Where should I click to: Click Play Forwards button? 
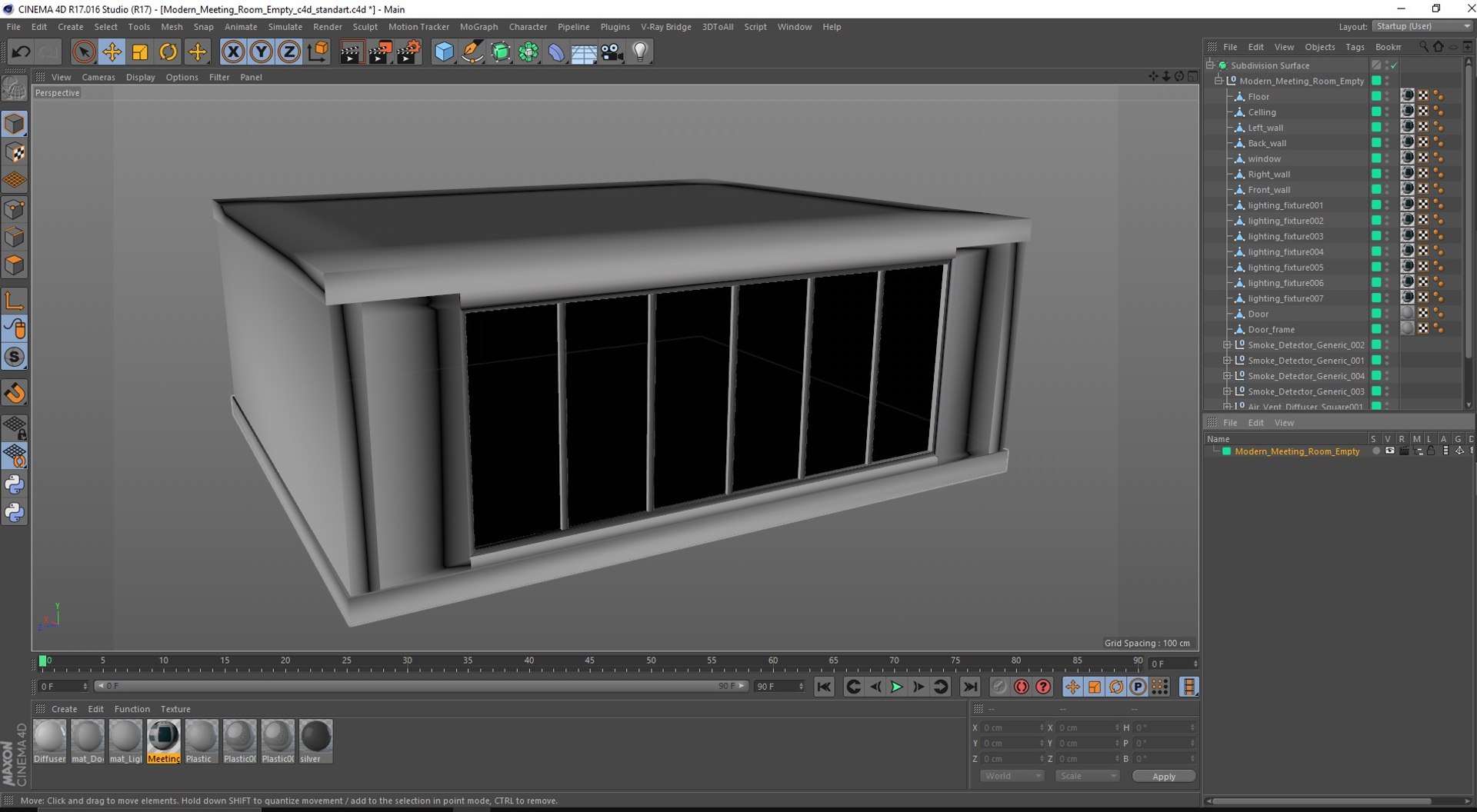click(896, 687)
